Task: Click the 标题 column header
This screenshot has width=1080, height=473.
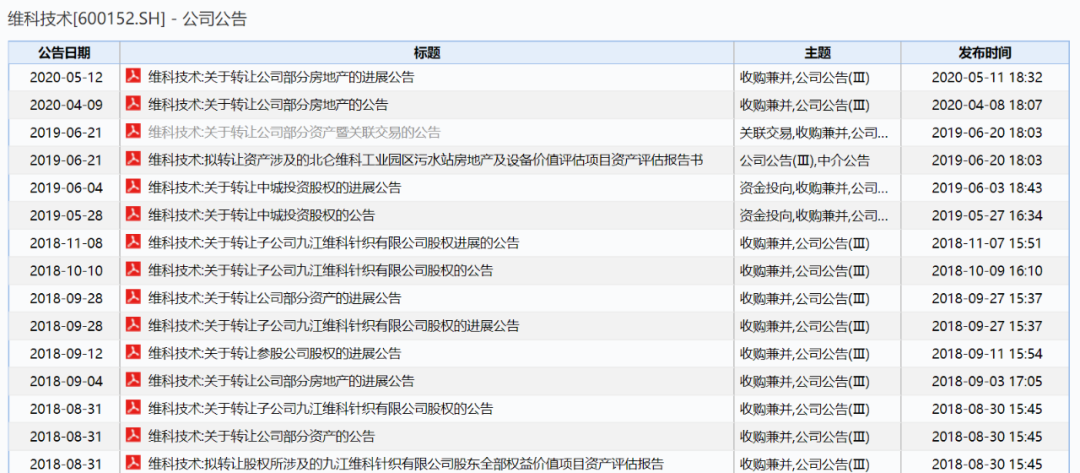Action: tap(427, 53)
